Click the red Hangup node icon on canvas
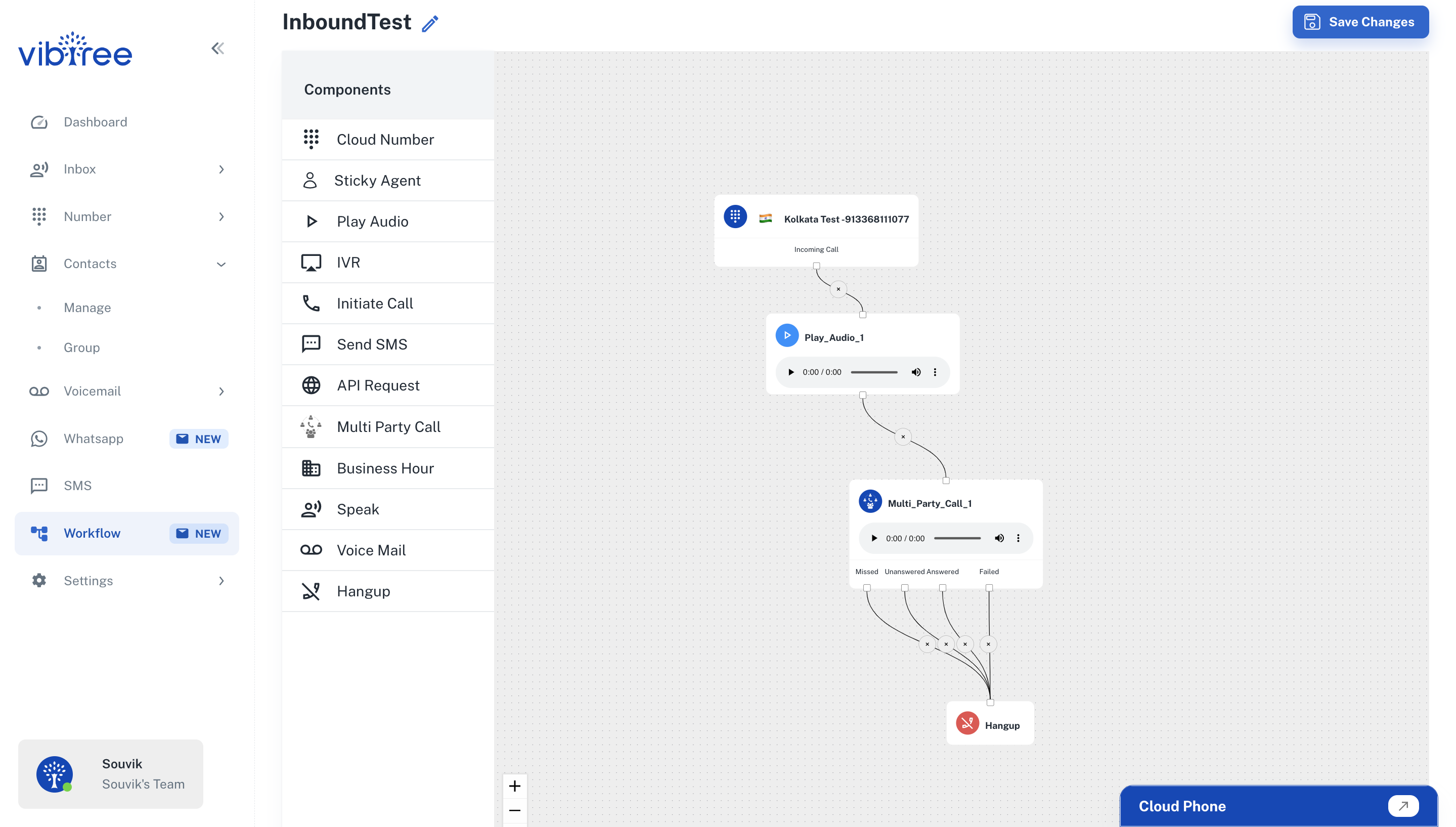The image size is (1456, 827). pos(967,724)
